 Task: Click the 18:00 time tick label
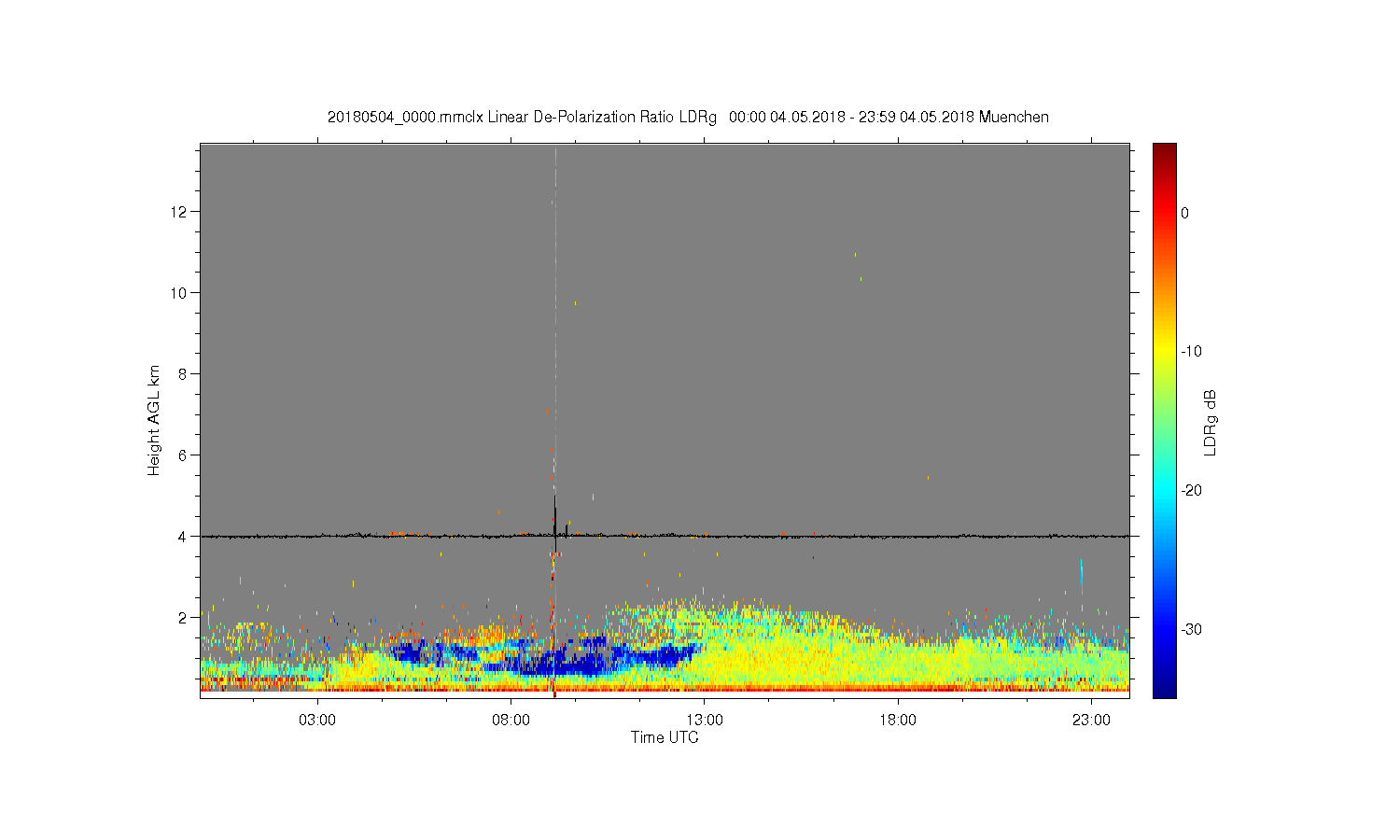point(898,721)
